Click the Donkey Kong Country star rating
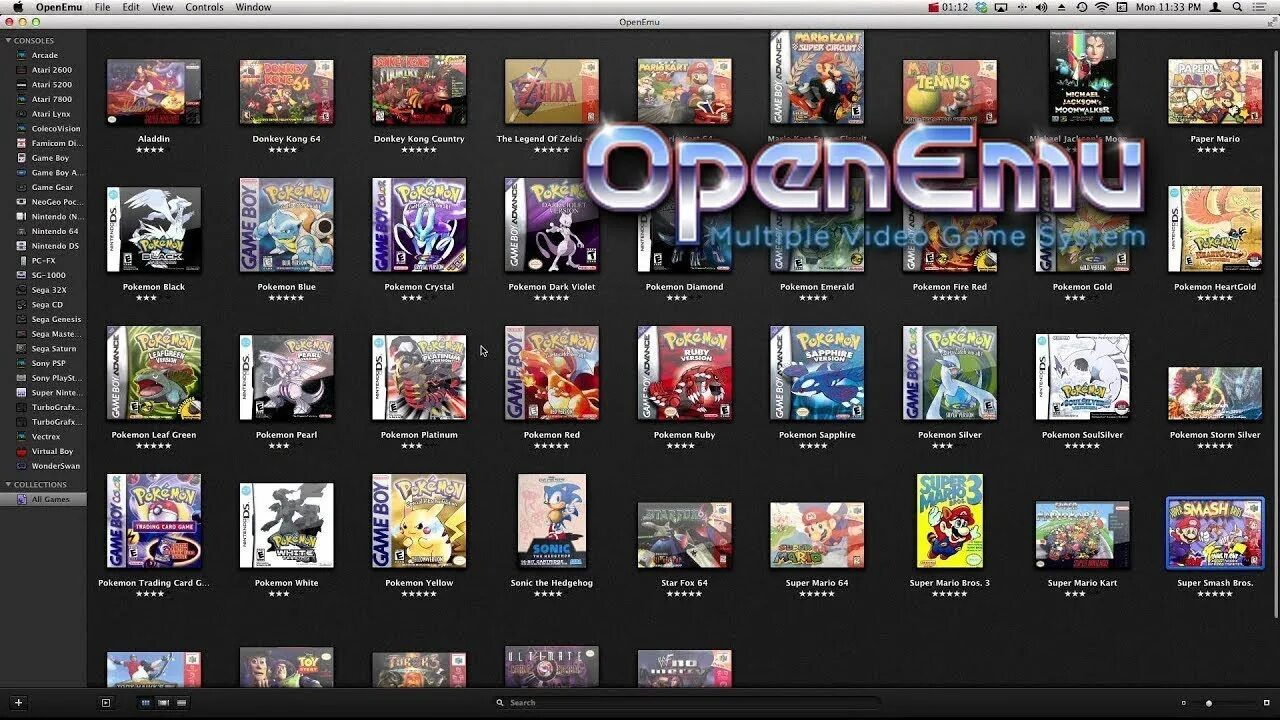Screen dimensions: 1280x720 pyautogui.click(x=419, y=150)
